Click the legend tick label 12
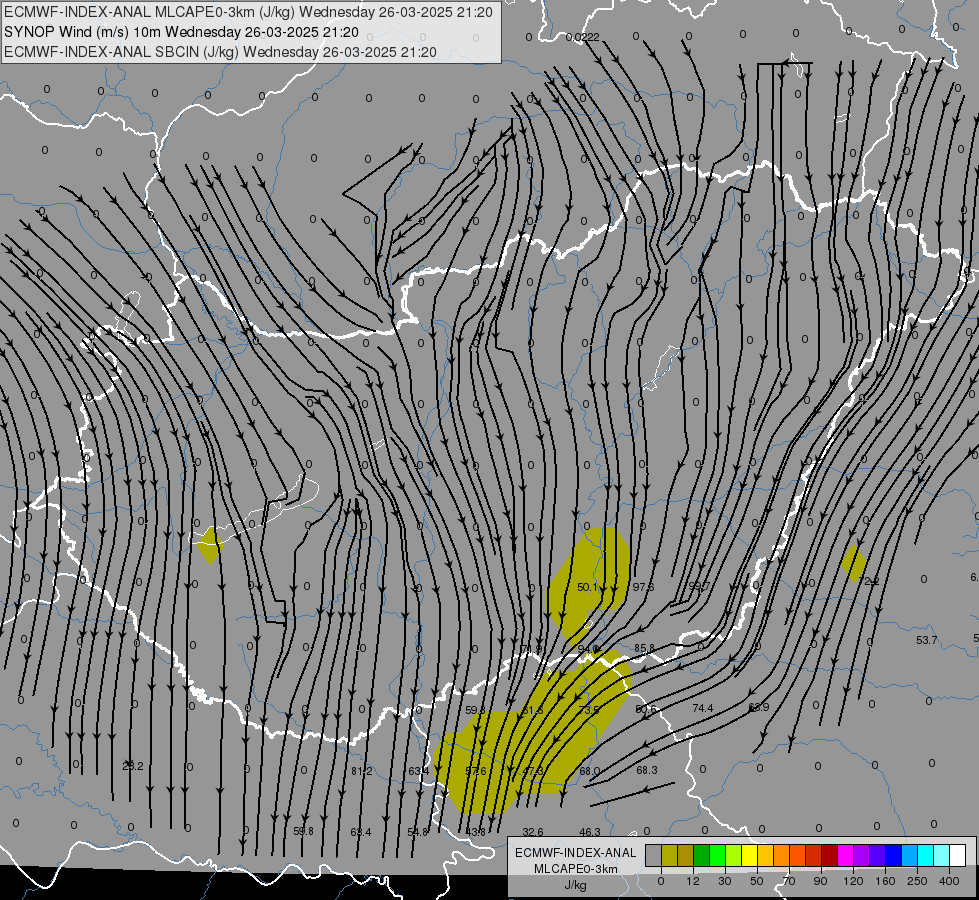Viewport: 979px width, 900px height. (x=693, y=881)
